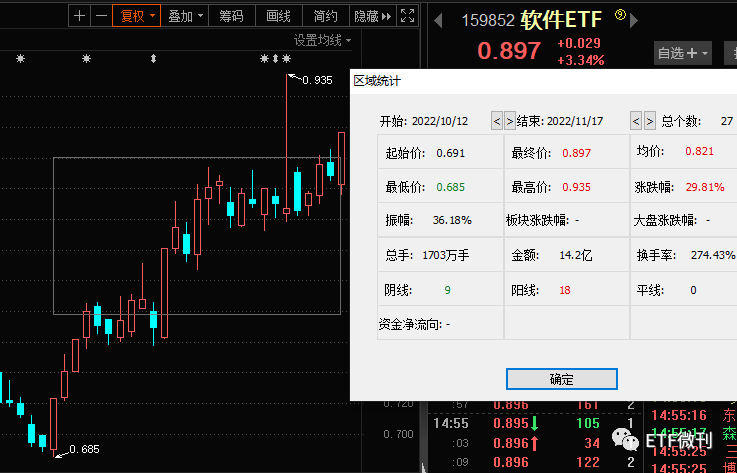Click the 软件ETF stock name title

click(561, 20)
